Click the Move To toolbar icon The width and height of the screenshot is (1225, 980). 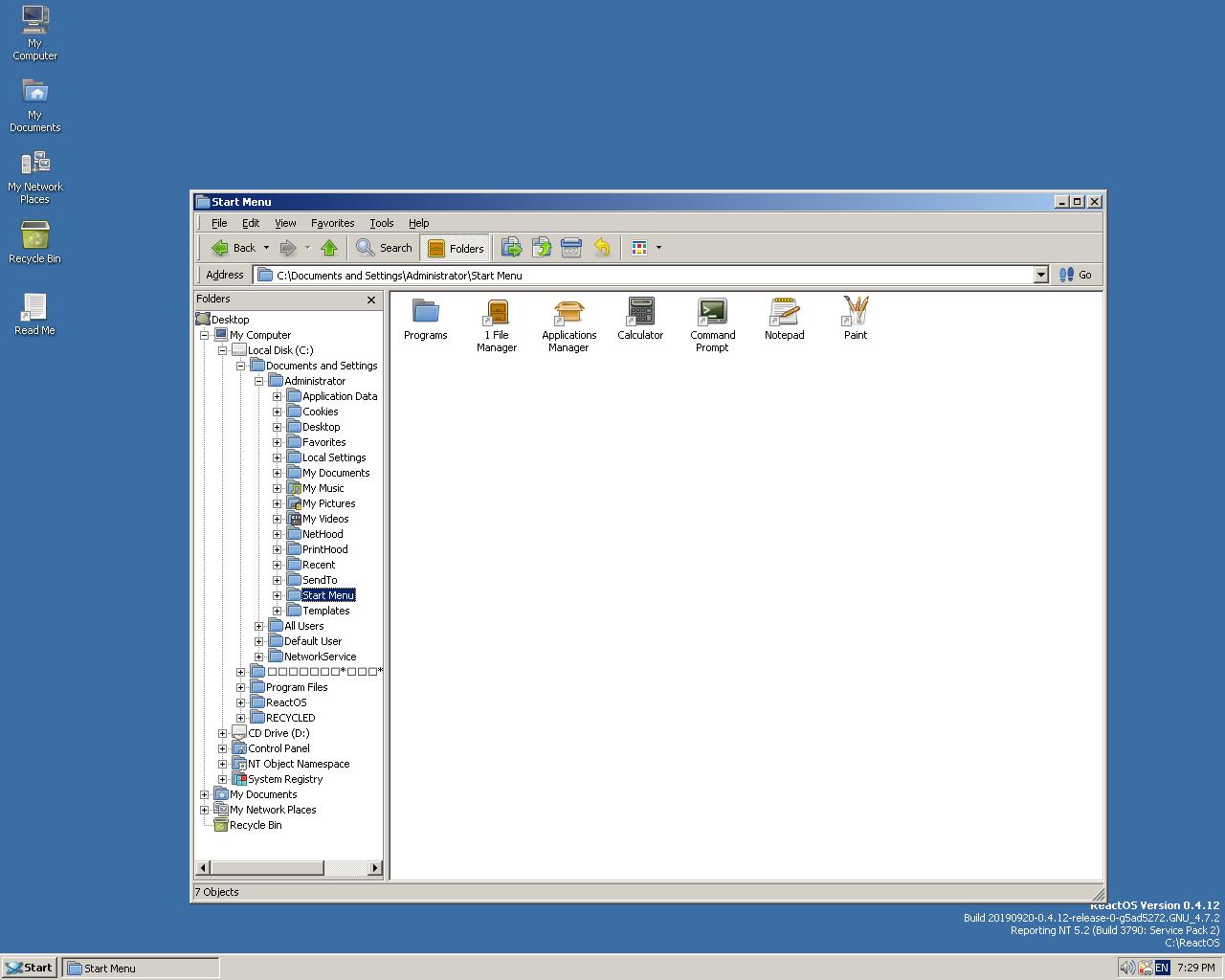(x=511, y=248)
